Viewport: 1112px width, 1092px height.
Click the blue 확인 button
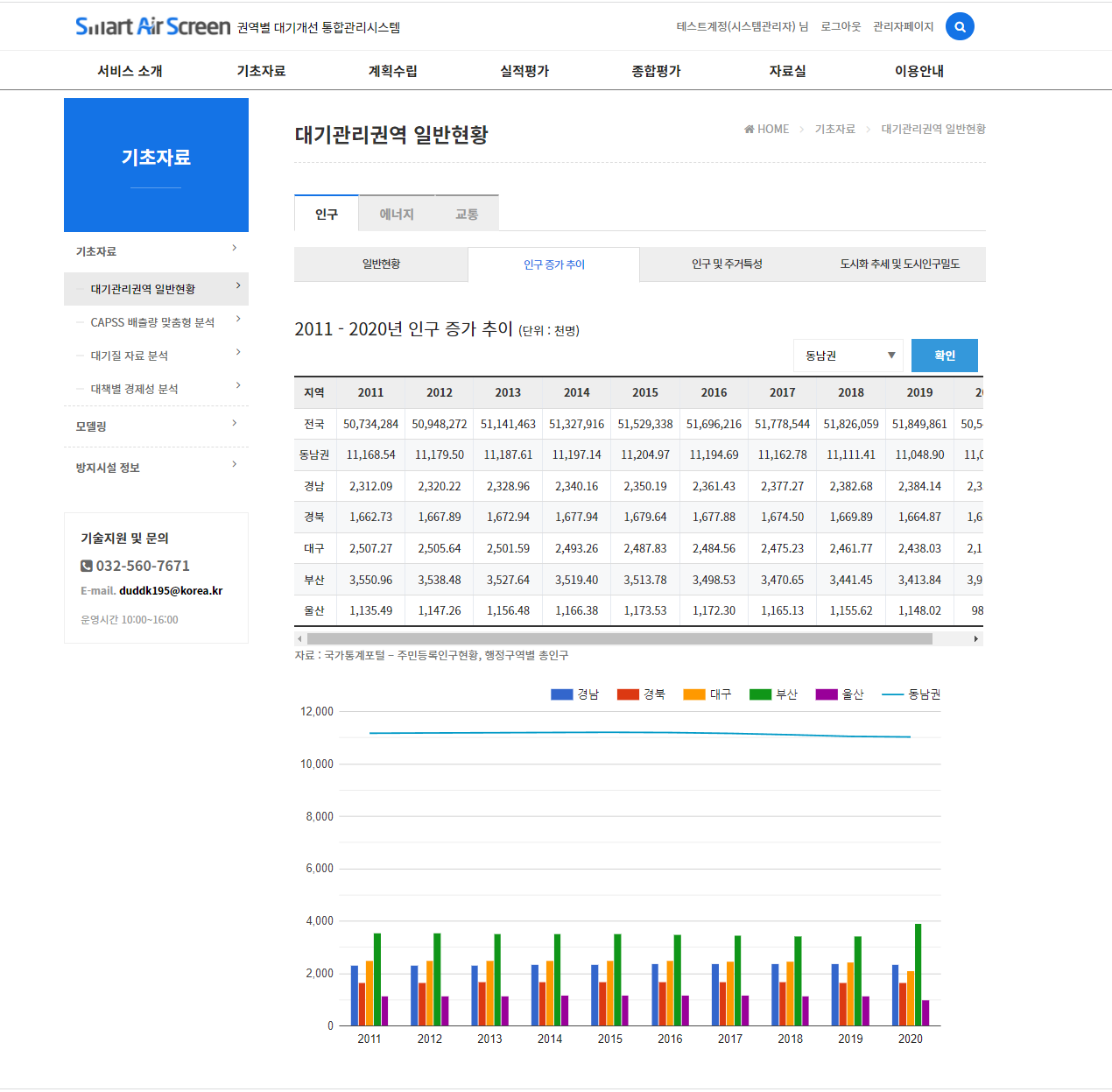tap(945, 356)
